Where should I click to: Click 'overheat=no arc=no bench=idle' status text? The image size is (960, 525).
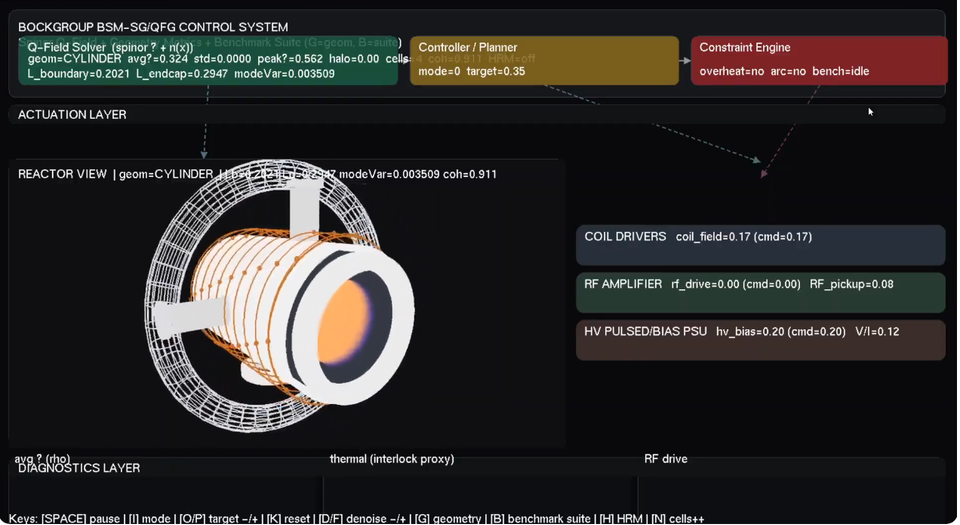(x=784, y=72)
